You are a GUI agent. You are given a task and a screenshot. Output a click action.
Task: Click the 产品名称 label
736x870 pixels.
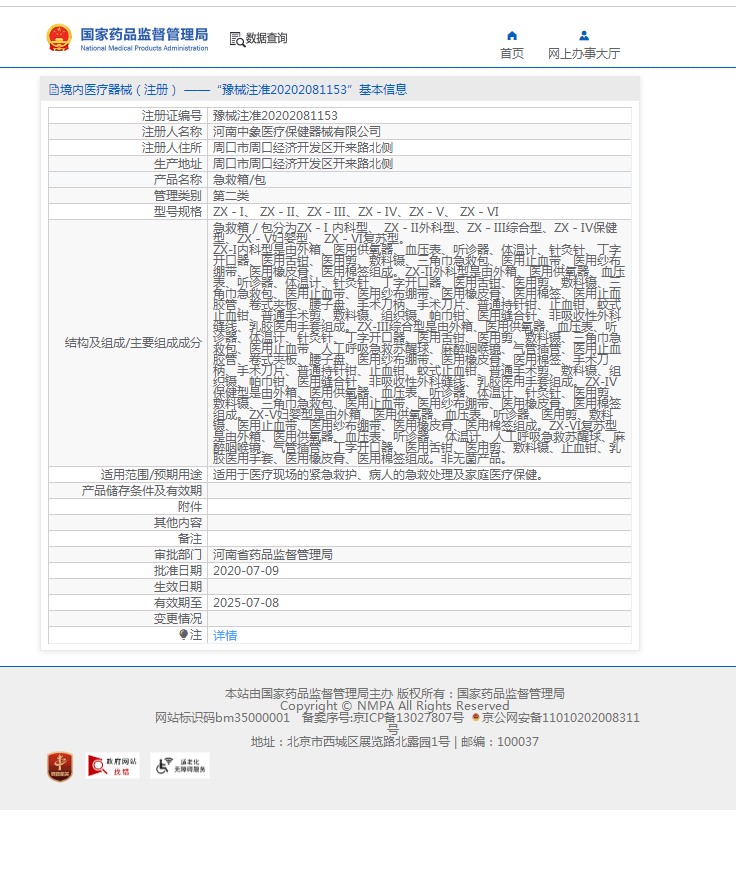pos(178,180)
